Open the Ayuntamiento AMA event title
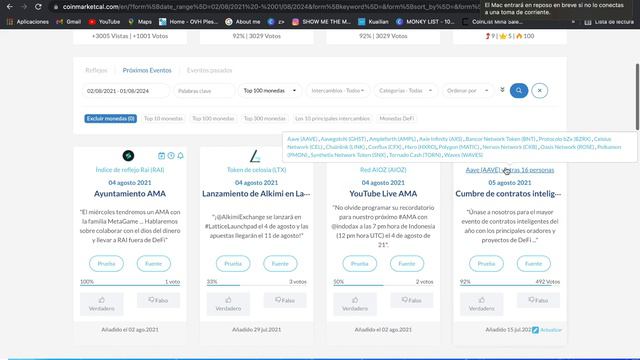 click(130, 193)
